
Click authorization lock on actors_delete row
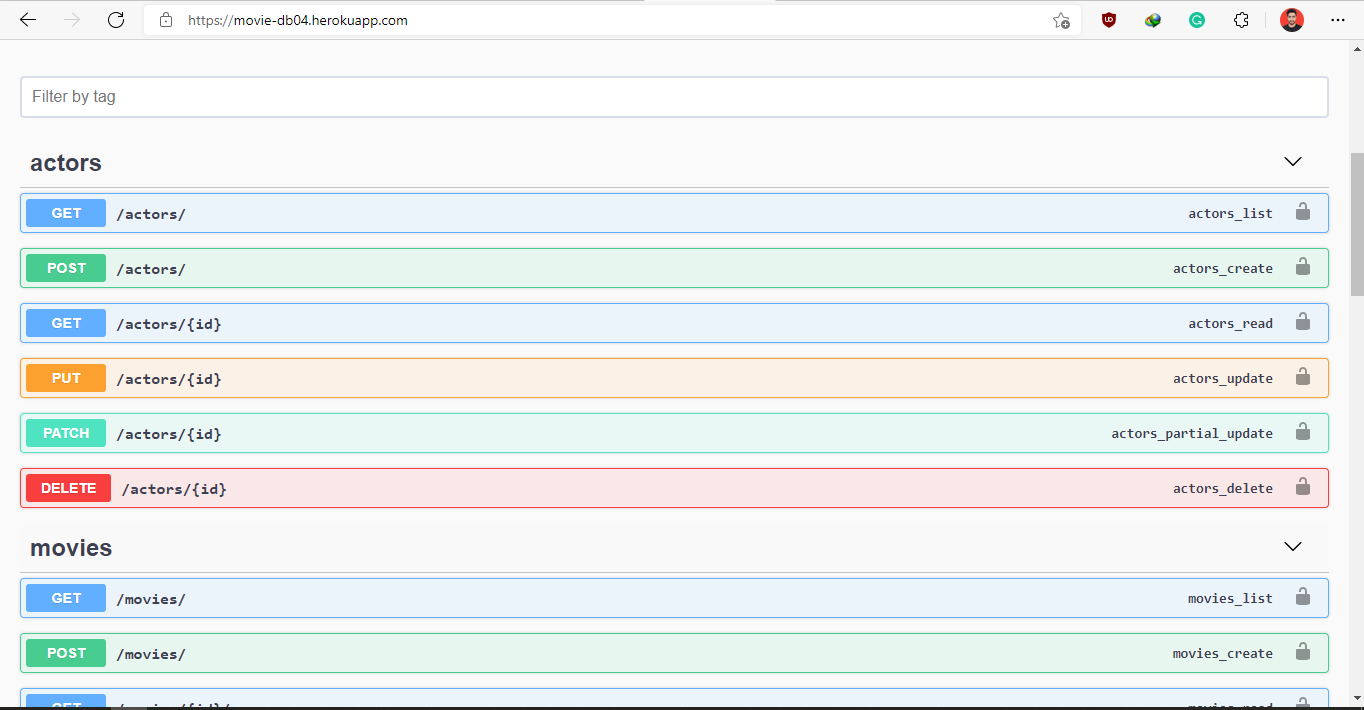coord(1302,487)
